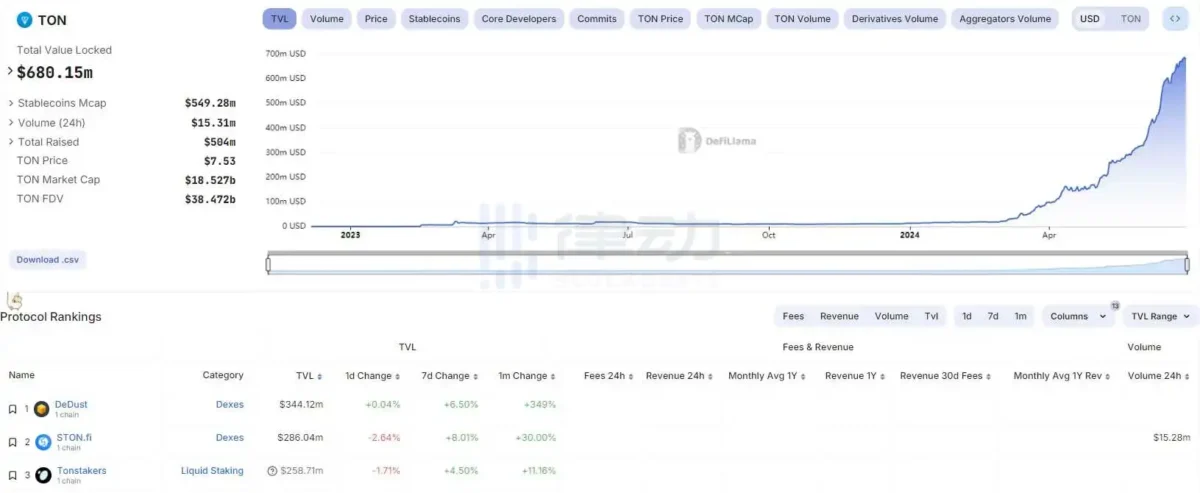Enable the Core Developers chart metric

518,19
